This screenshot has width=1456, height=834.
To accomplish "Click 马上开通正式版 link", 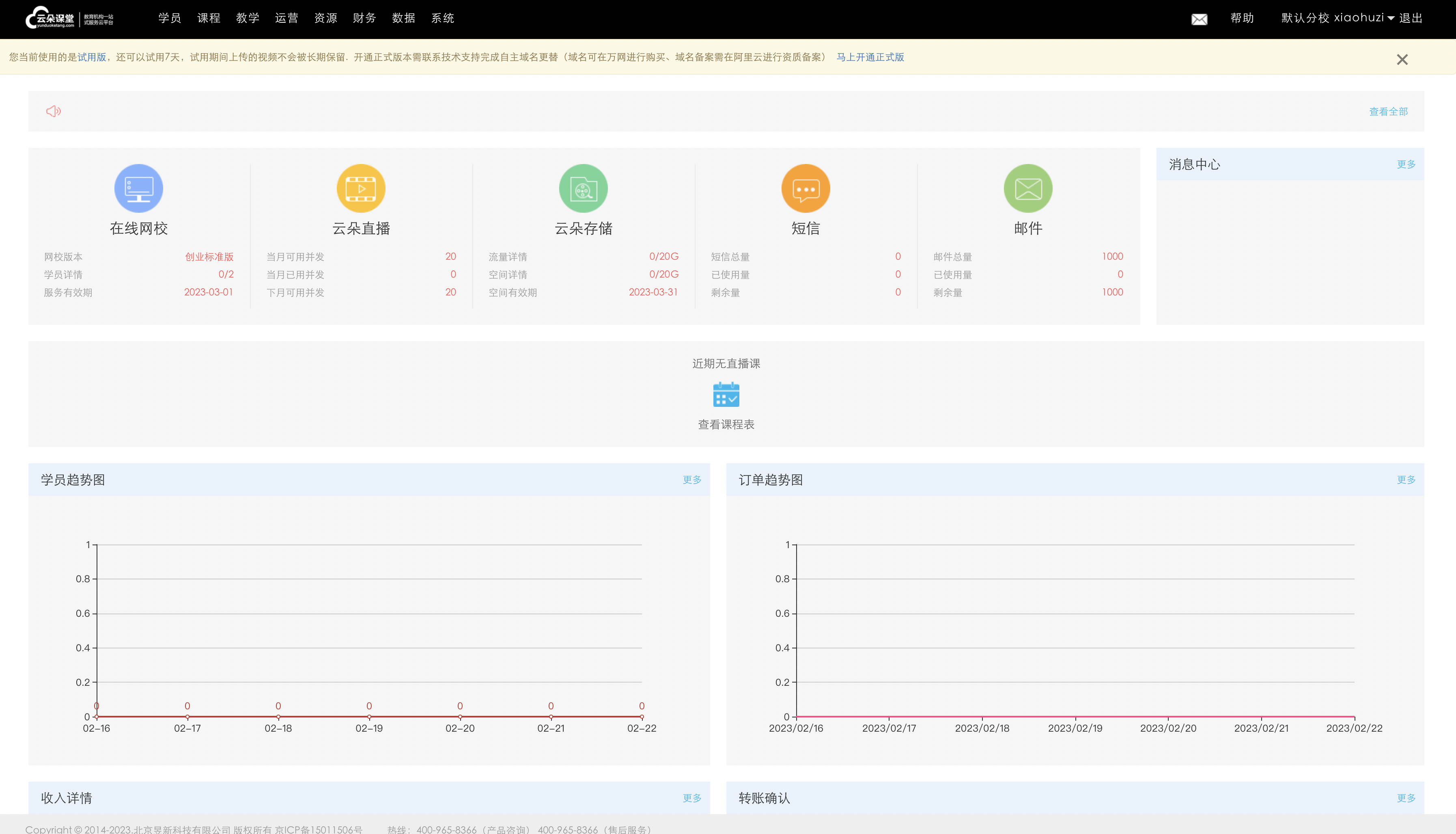I will [x=870, y=57].
